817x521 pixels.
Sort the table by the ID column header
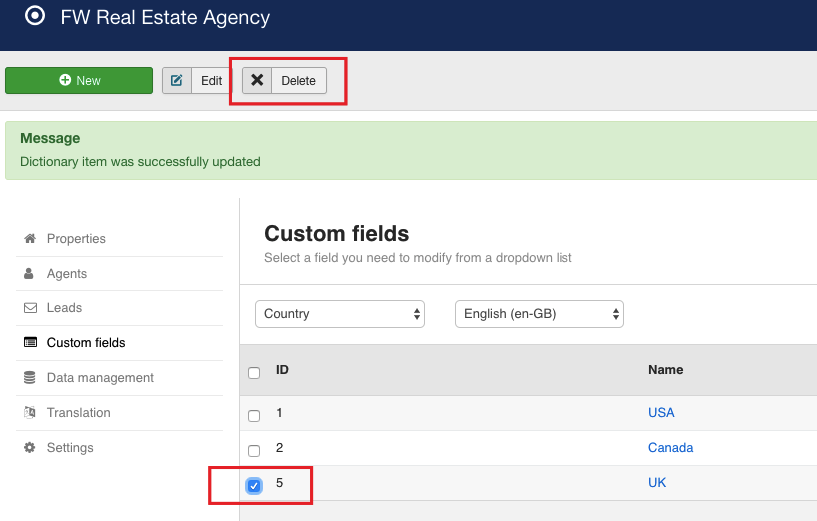282,370
